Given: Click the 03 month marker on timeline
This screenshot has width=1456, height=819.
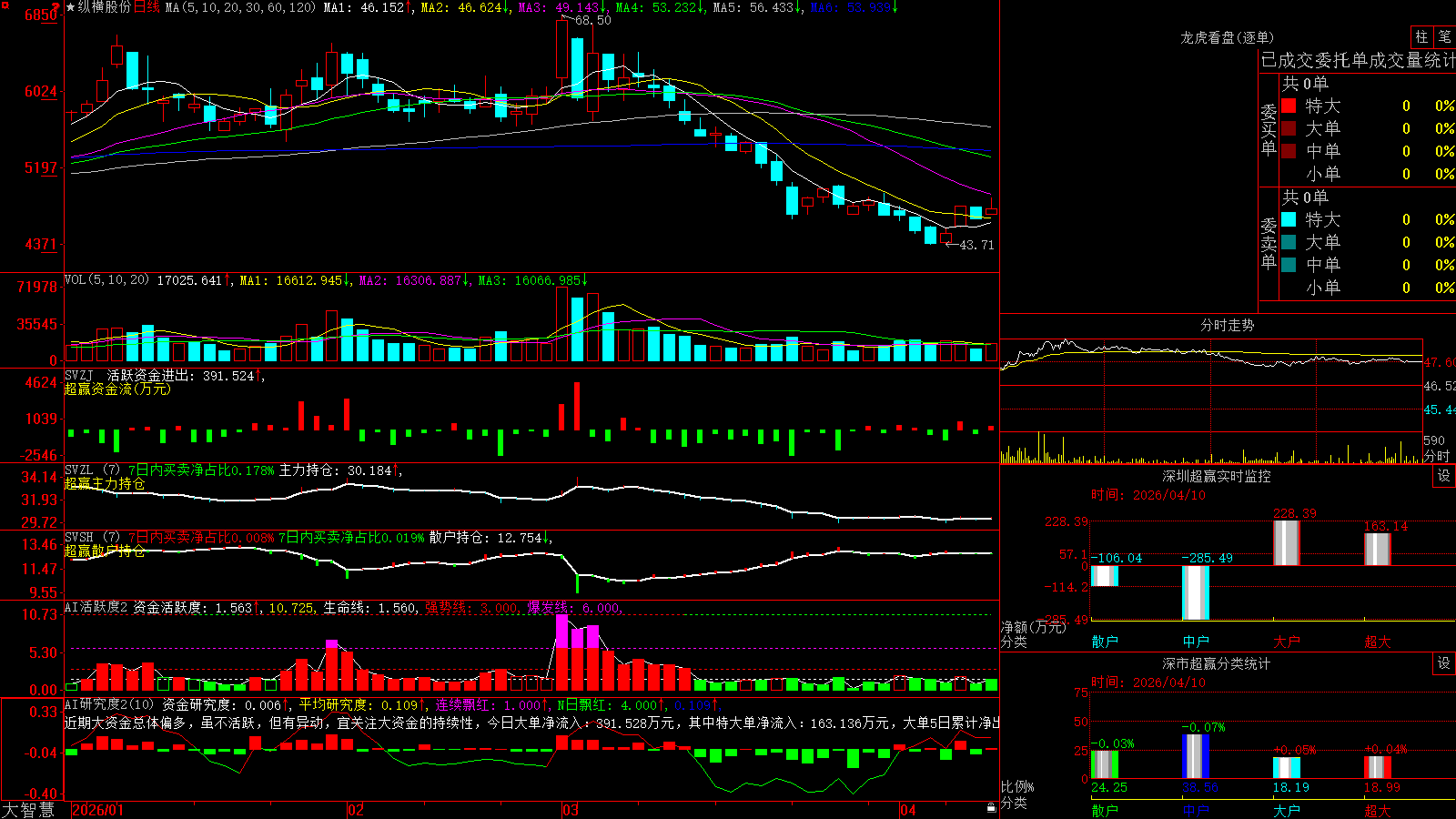Looking at the screenshot, I should click(571, 810).
